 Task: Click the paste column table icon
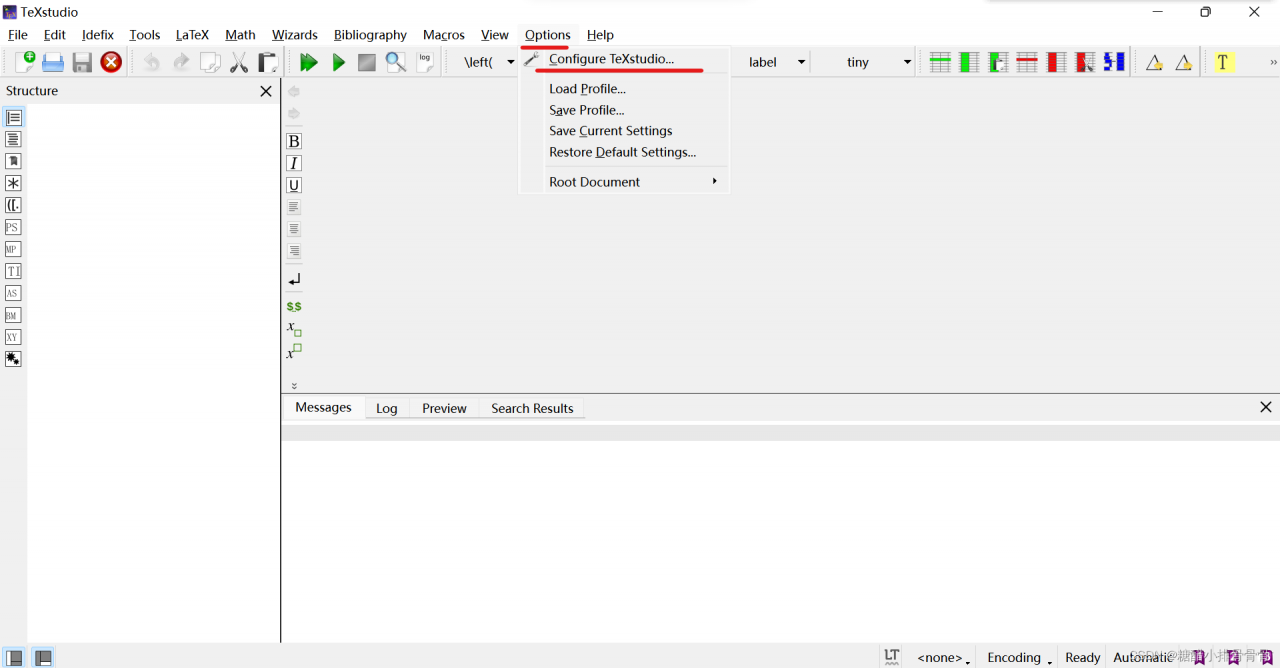[998, 62]
